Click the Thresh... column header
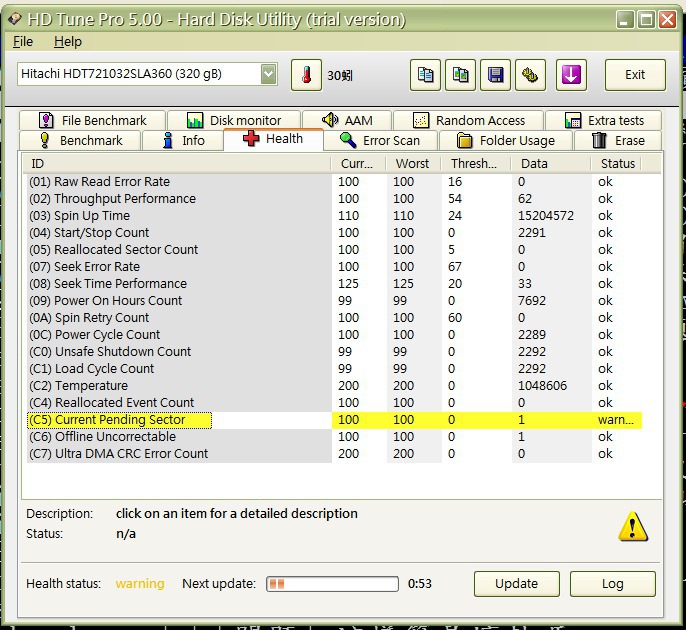 [x=475, y=164]
